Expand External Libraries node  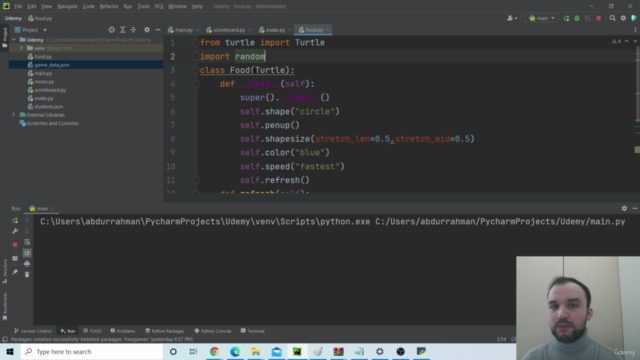coord(14,115)
